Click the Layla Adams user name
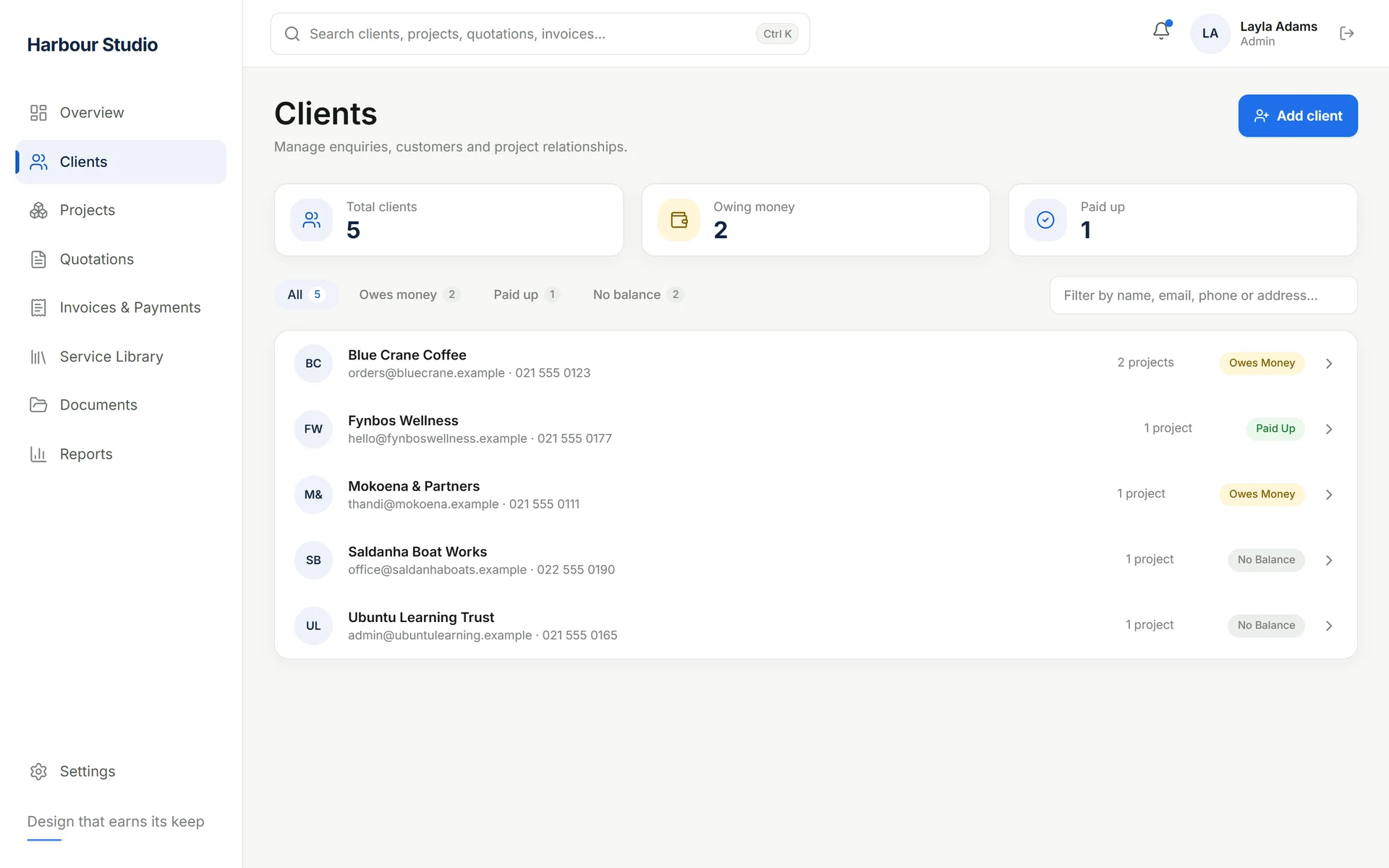1389x868 pixels. click(x=1278, y=27)
